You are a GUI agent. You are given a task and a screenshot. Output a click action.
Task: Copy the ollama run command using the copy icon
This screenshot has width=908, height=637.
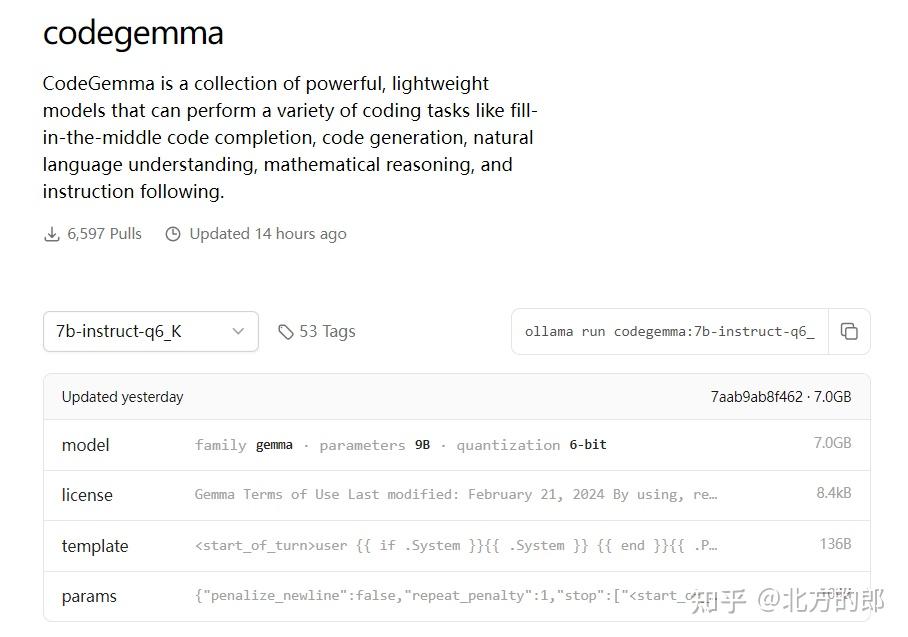tap(849, 331)
